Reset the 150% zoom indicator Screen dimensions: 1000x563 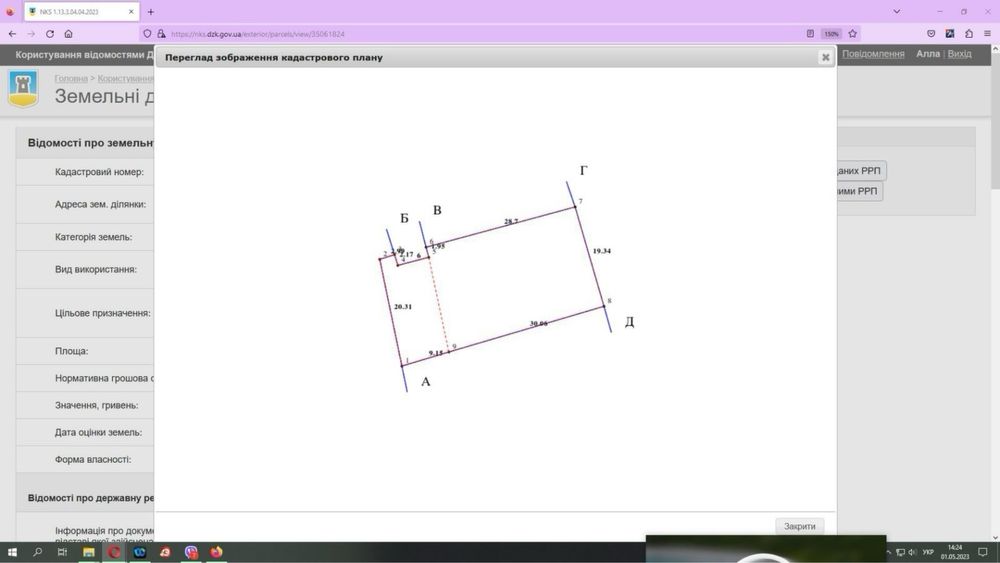pos(831,34)
